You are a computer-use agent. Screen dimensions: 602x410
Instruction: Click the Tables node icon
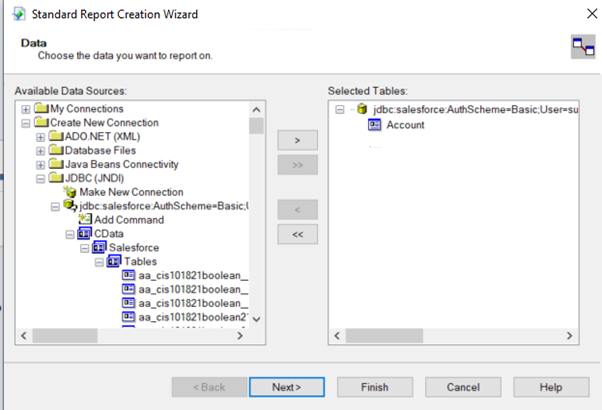(x=114, y=261)
